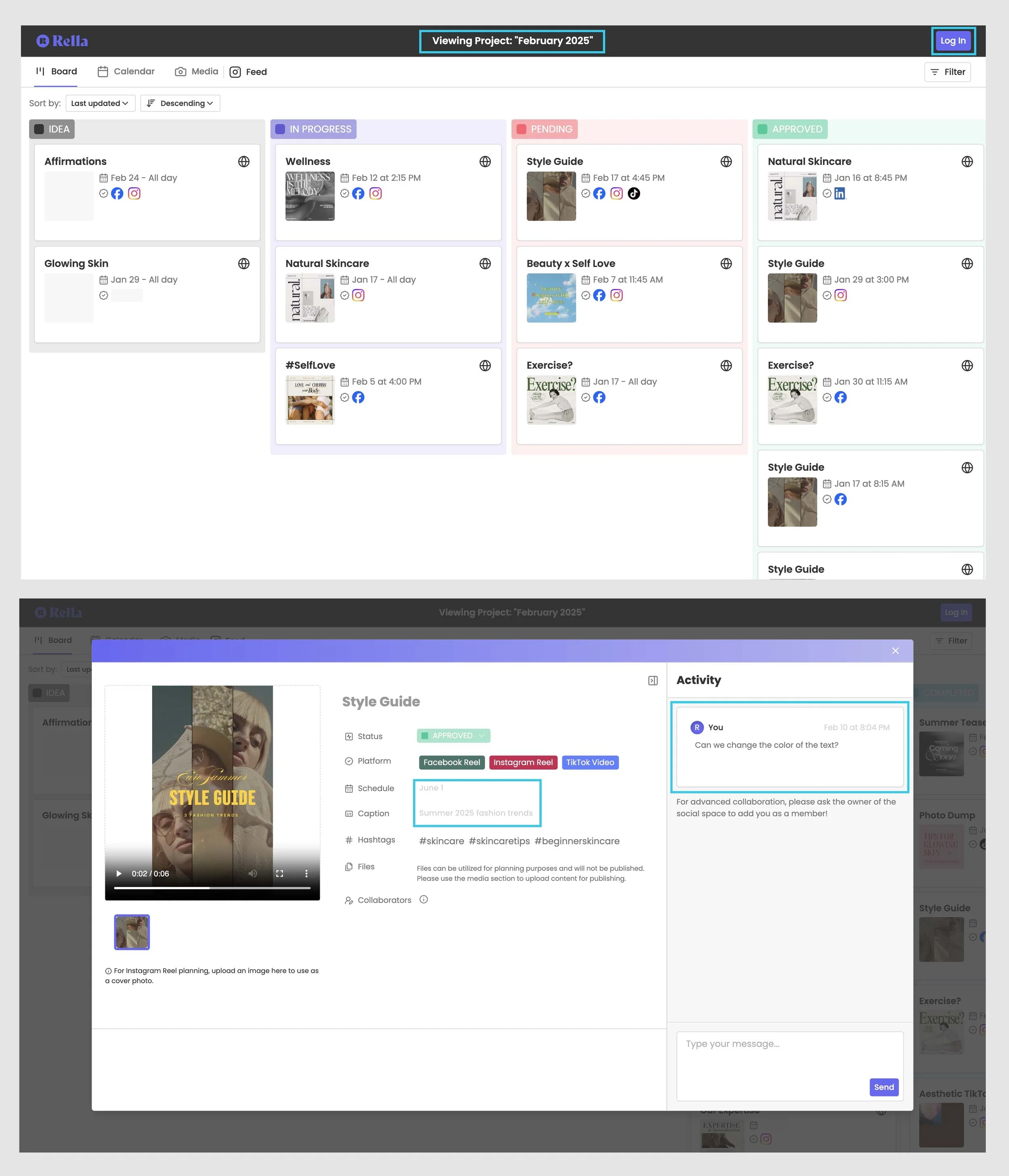This screenshot has height=1176, width=1009.
Task: Click the video progress bar
Action: (x=212, y=888)
